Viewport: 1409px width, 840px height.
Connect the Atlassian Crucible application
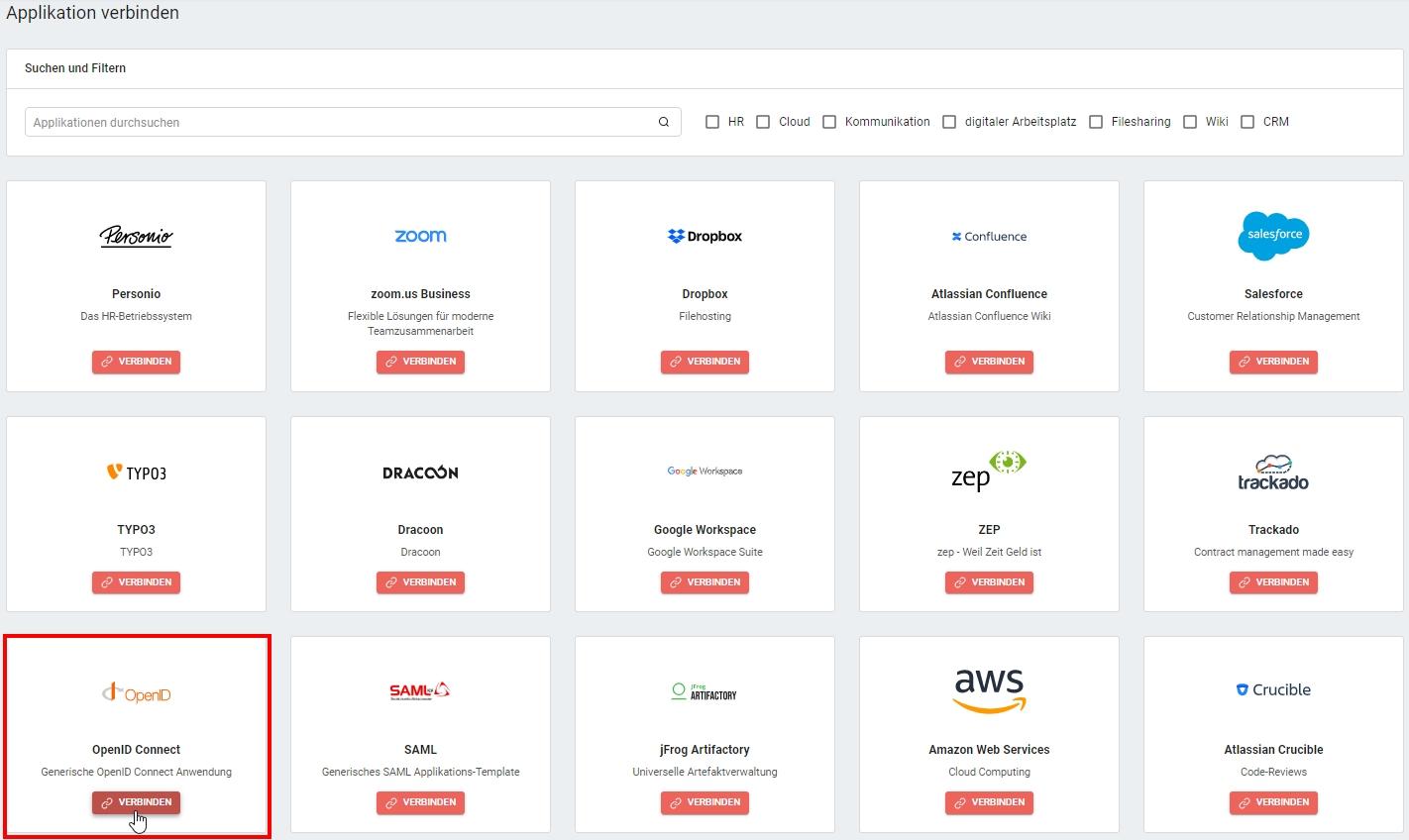pos(1273,802)
